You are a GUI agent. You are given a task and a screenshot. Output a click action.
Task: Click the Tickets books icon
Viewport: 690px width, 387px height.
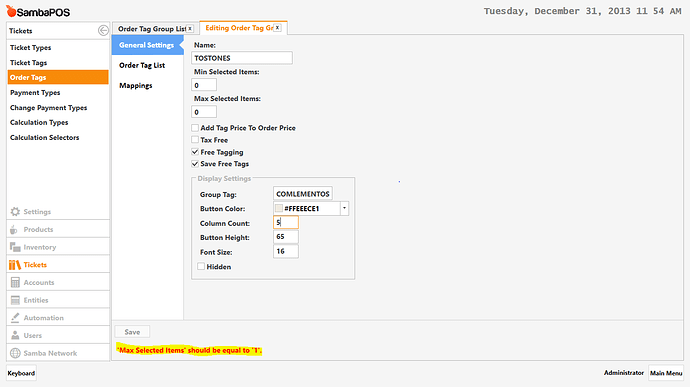coord(15,265)
